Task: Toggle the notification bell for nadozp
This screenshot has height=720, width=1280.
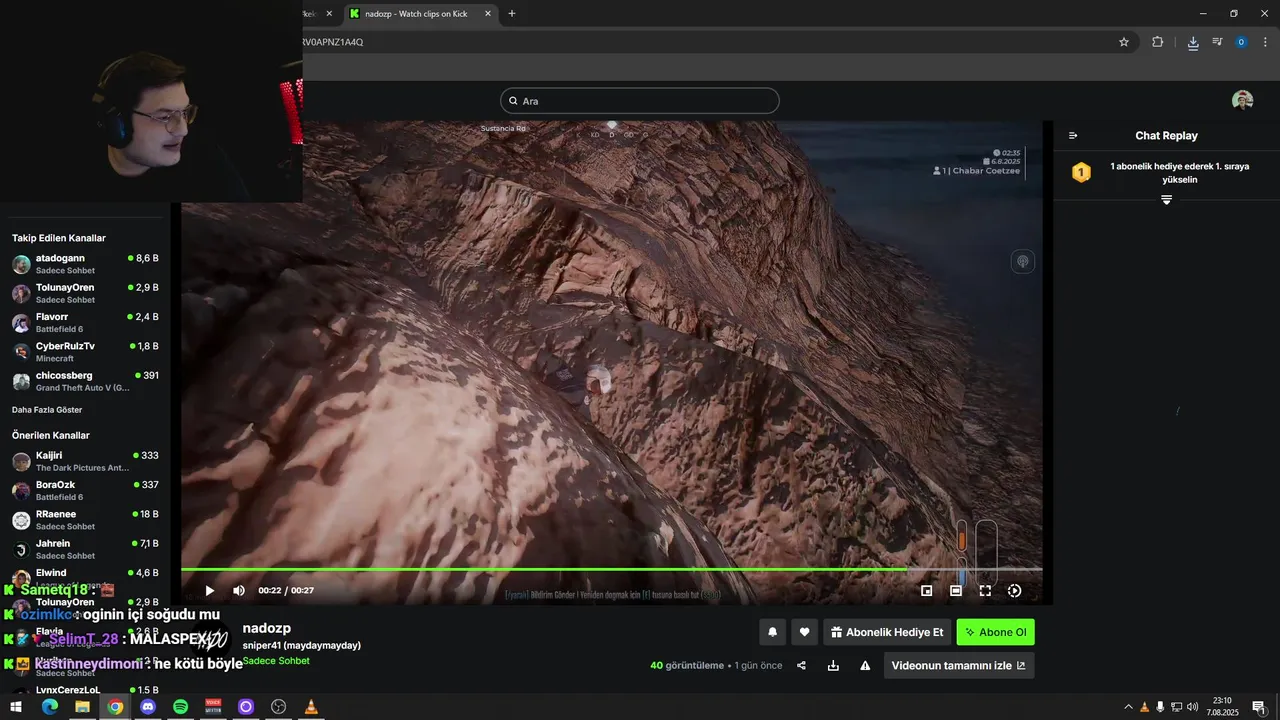Action: tap(772, 632)
